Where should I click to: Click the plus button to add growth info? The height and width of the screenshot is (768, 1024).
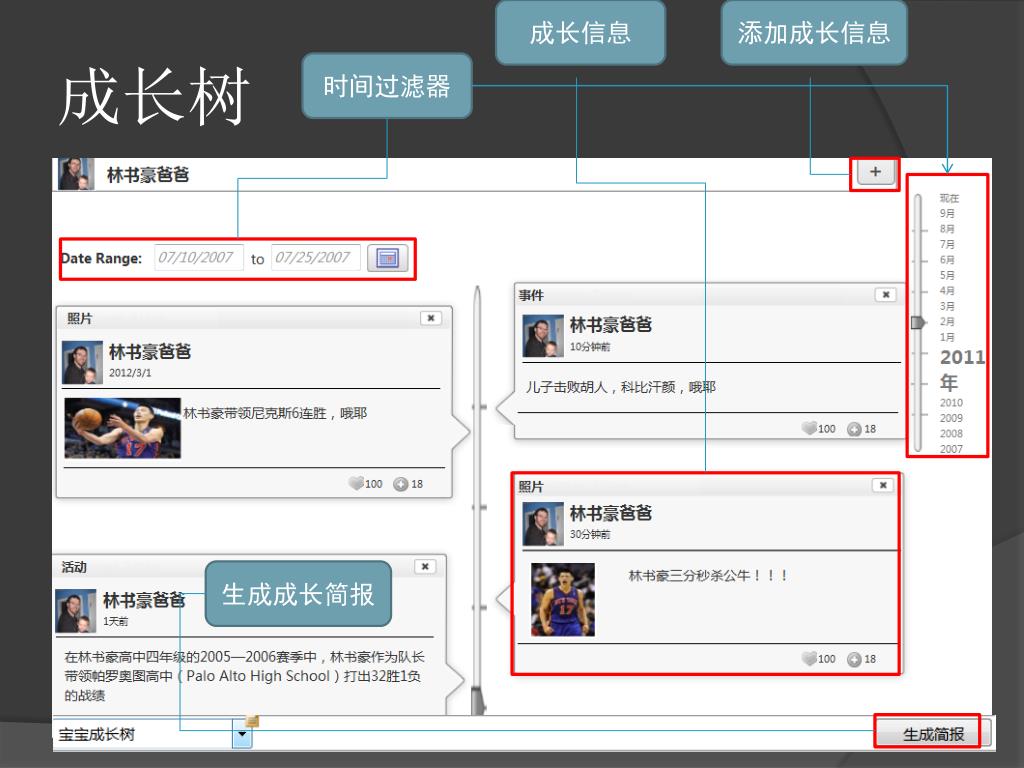tap(875, 172)
